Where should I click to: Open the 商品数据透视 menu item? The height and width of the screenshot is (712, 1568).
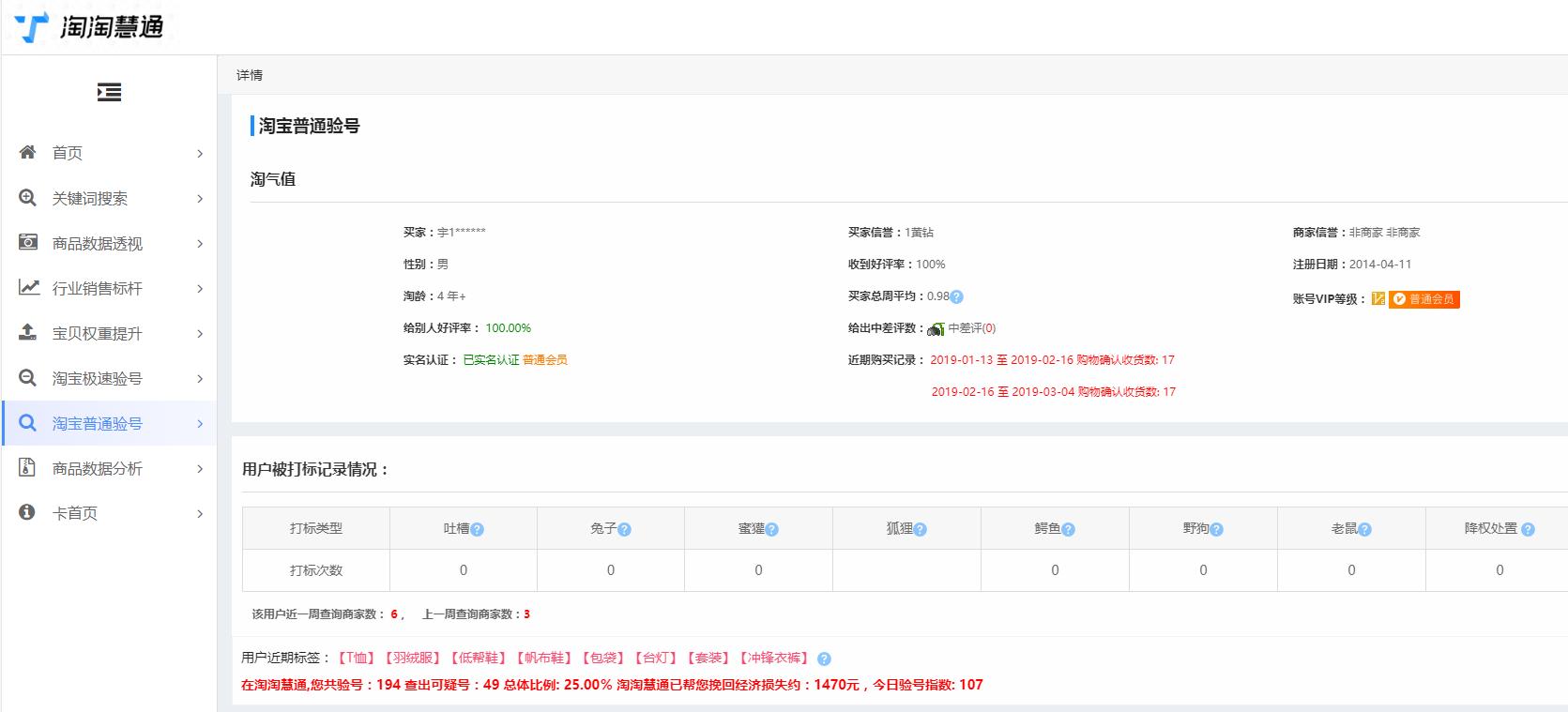click(x=109, y=243)
